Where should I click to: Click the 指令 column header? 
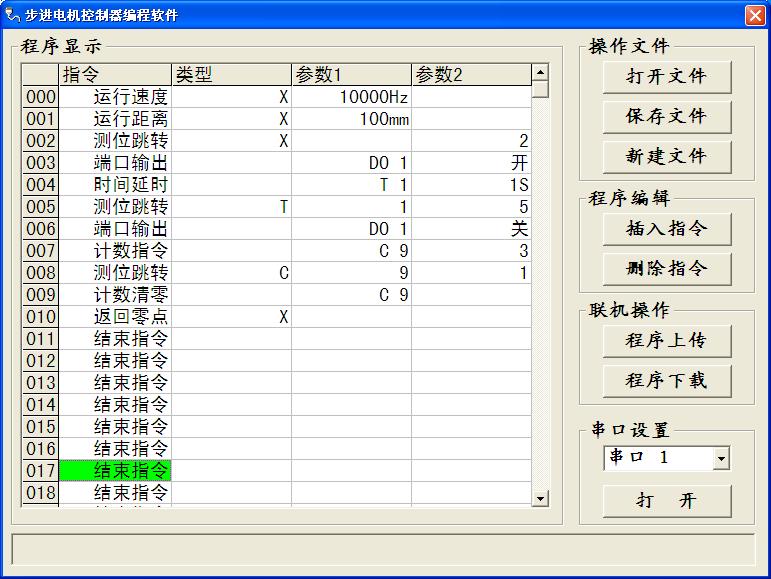[115, 75]
